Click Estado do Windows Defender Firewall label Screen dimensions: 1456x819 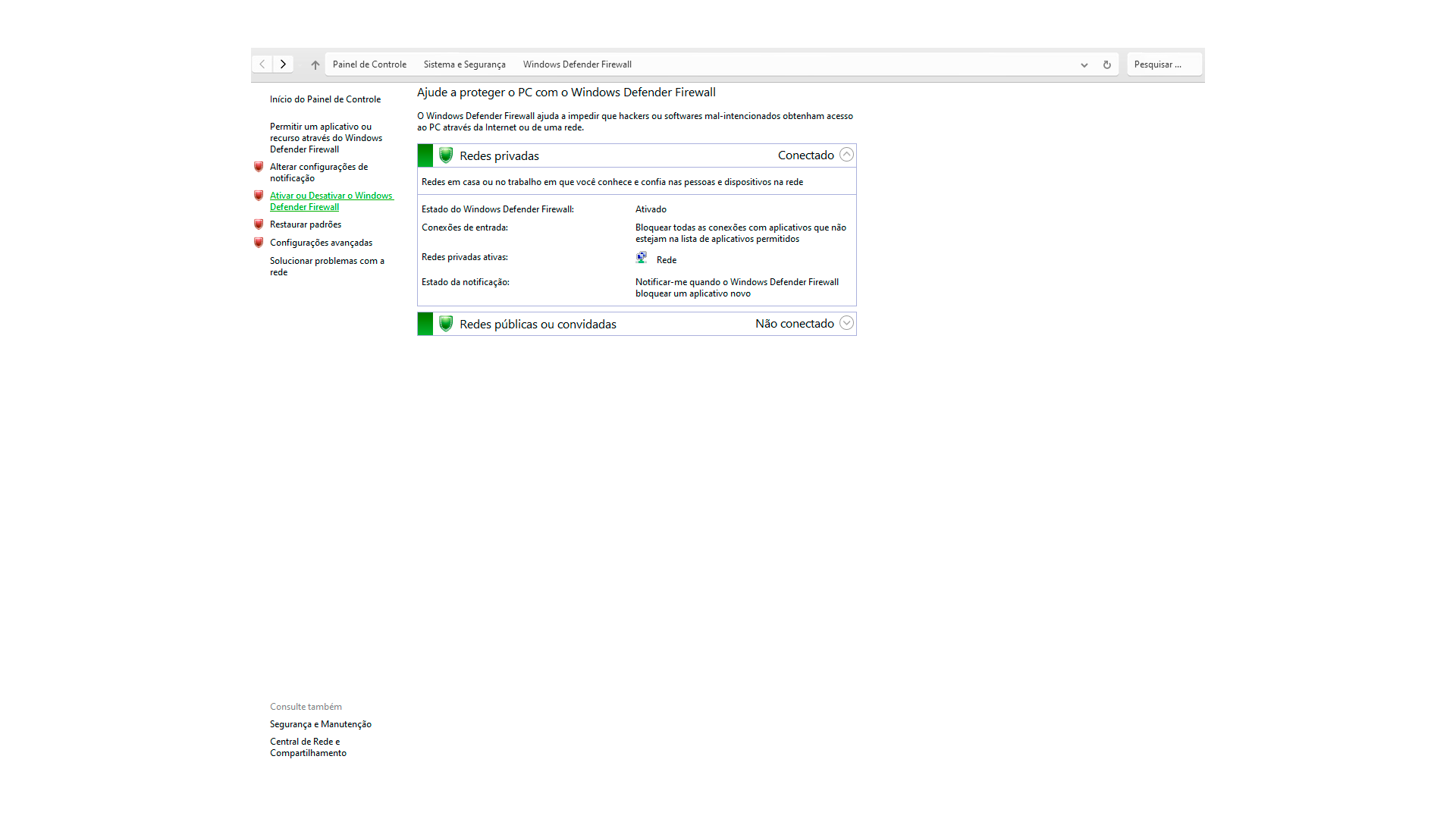coord(497,209)
